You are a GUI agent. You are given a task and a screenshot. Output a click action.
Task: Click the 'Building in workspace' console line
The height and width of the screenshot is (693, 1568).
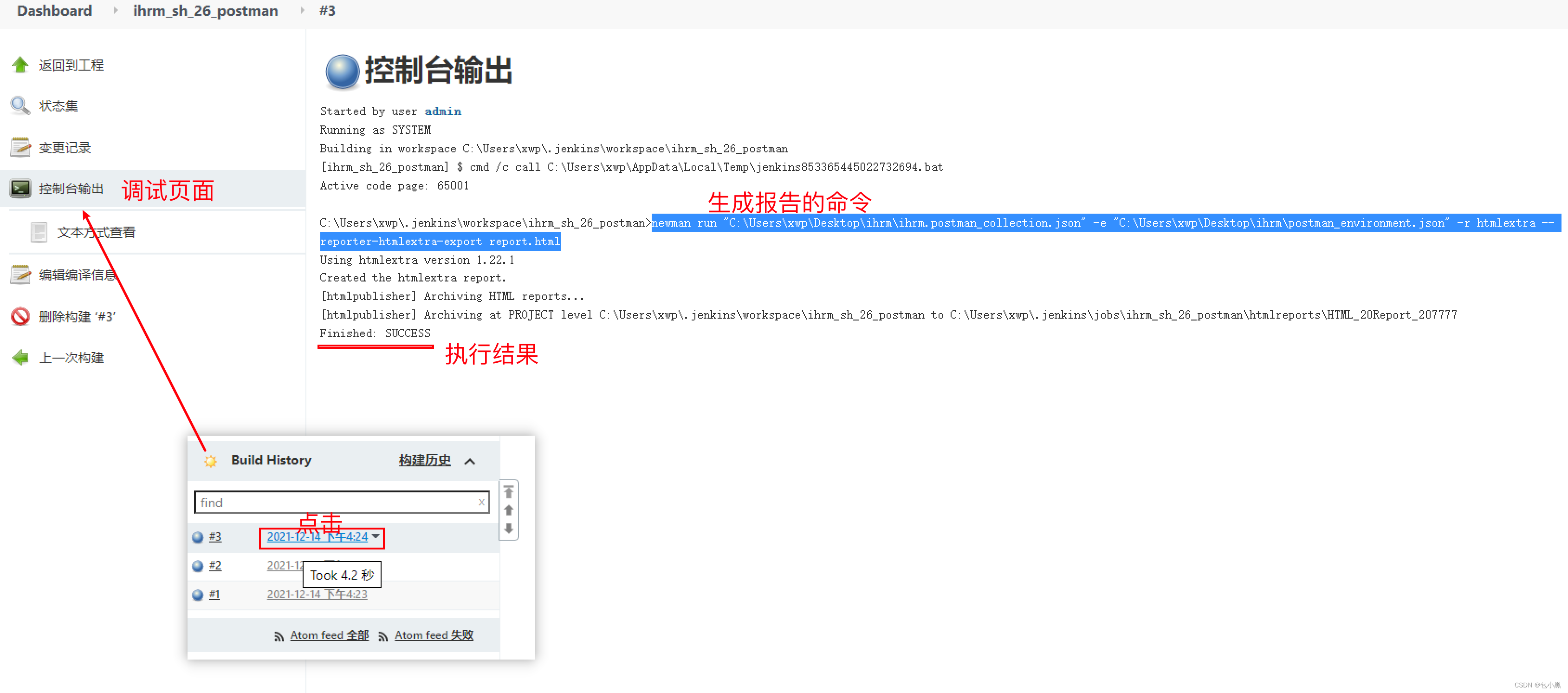554,149
